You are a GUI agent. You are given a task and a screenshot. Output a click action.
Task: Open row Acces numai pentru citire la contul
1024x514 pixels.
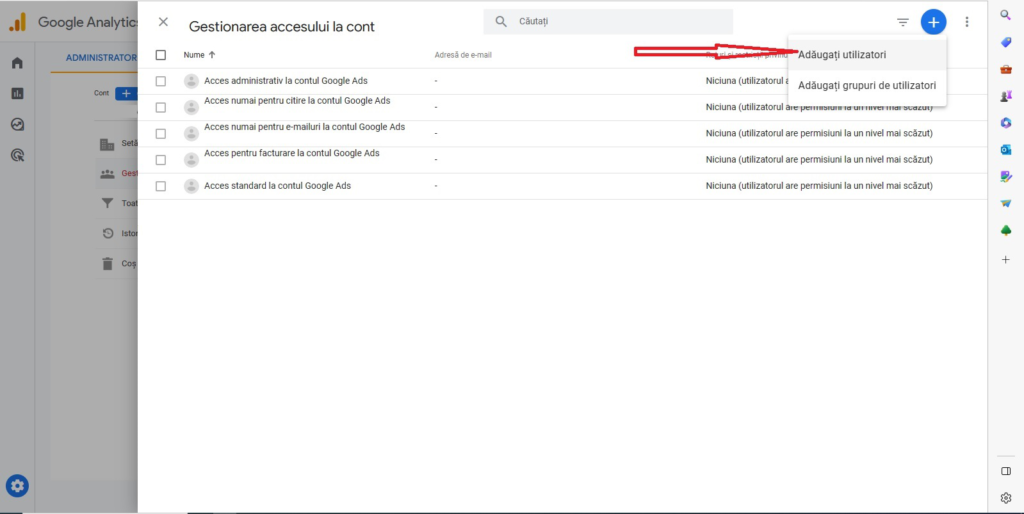tap(562, 107)
